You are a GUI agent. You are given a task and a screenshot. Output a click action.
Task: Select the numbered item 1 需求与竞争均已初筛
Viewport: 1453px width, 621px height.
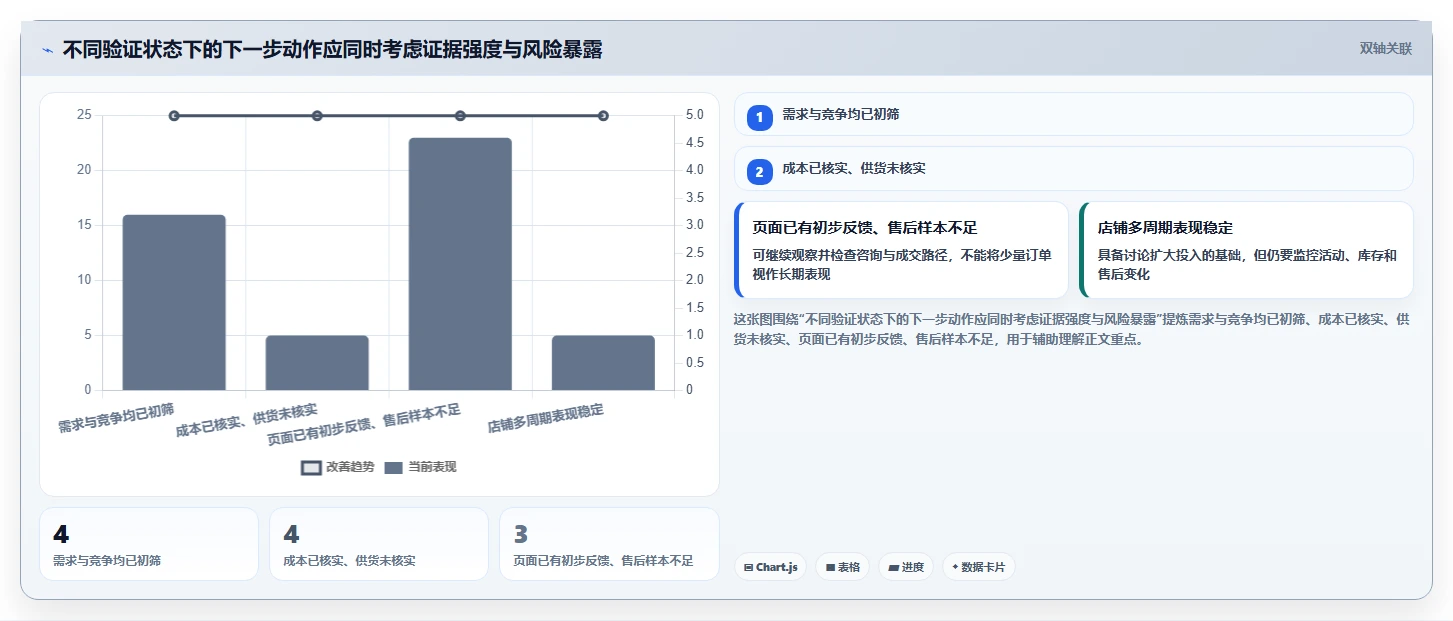click(1074, 114)
